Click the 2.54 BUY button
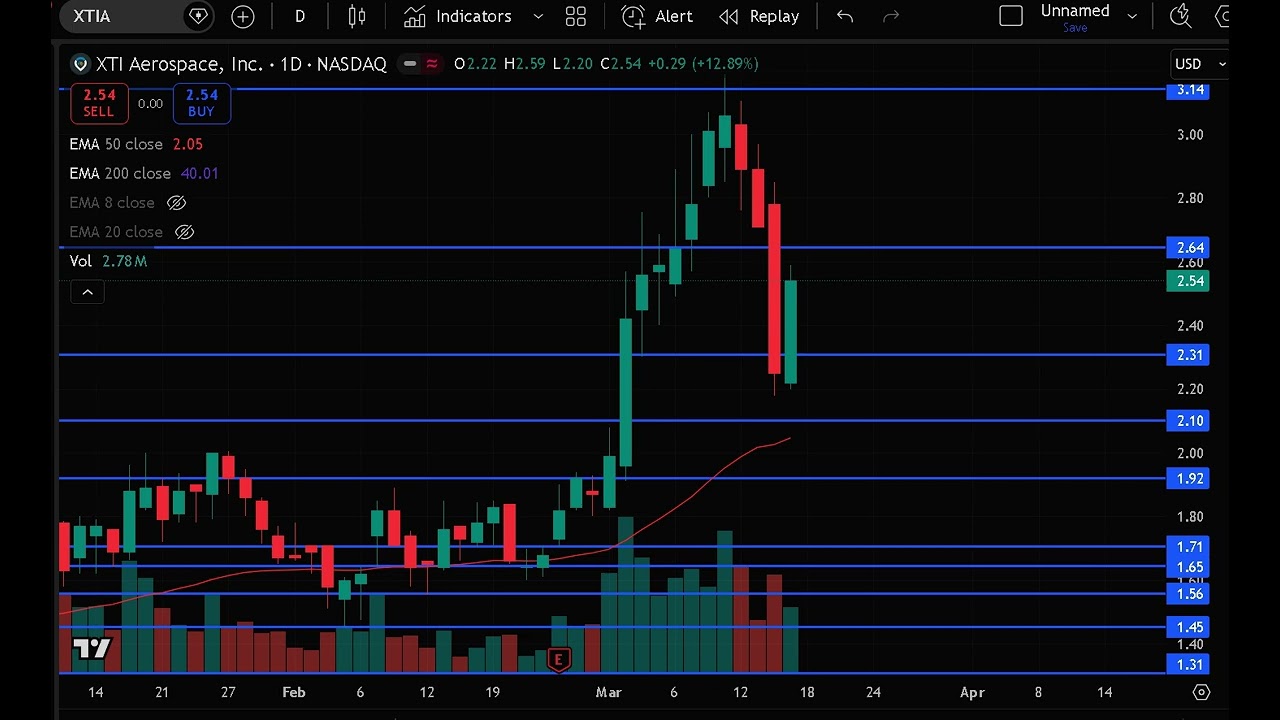Viewport: 1280px width, 720px height. click(201, 103)
